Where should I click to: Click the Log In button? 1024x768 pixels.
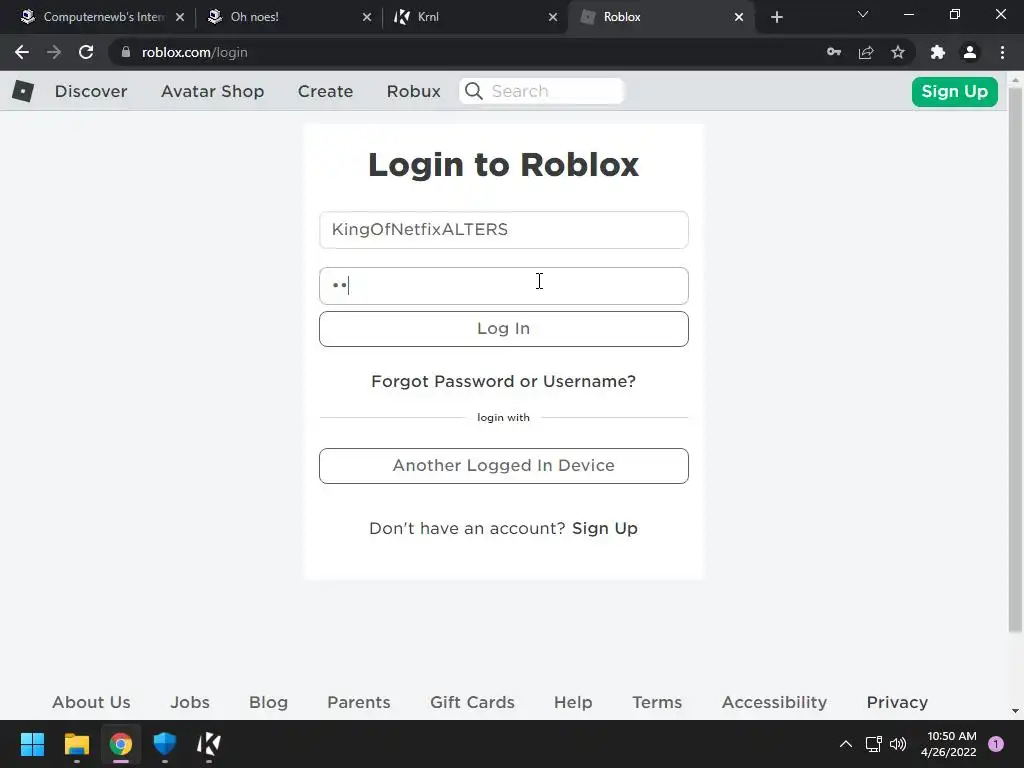click(x=504, y=328)
